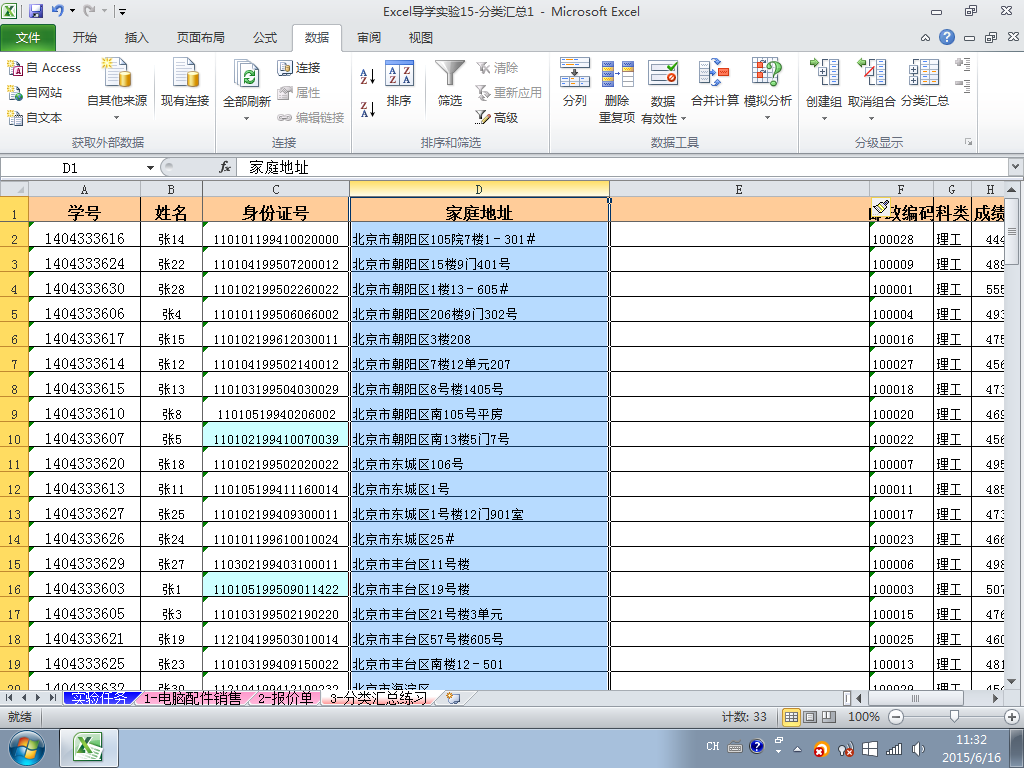Viewport: 1024px width, 768px height.
Task: Click Ungroup (取消组合) icon
Action: [x=872, y=73]
